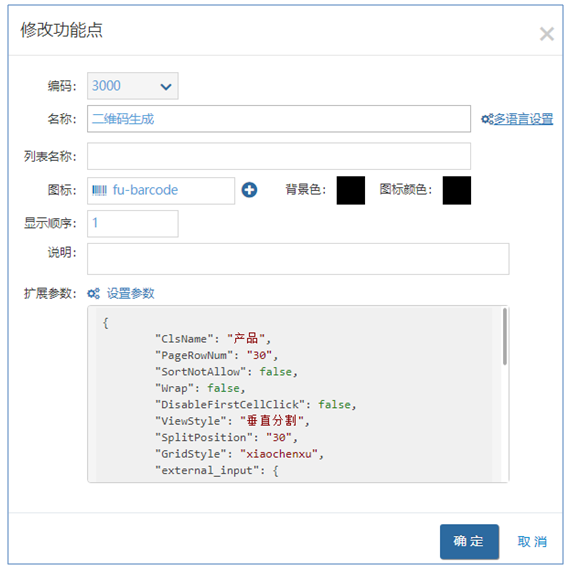
Task: Click the JSON editor scrollbar thumb
Action: pos(504,336)
